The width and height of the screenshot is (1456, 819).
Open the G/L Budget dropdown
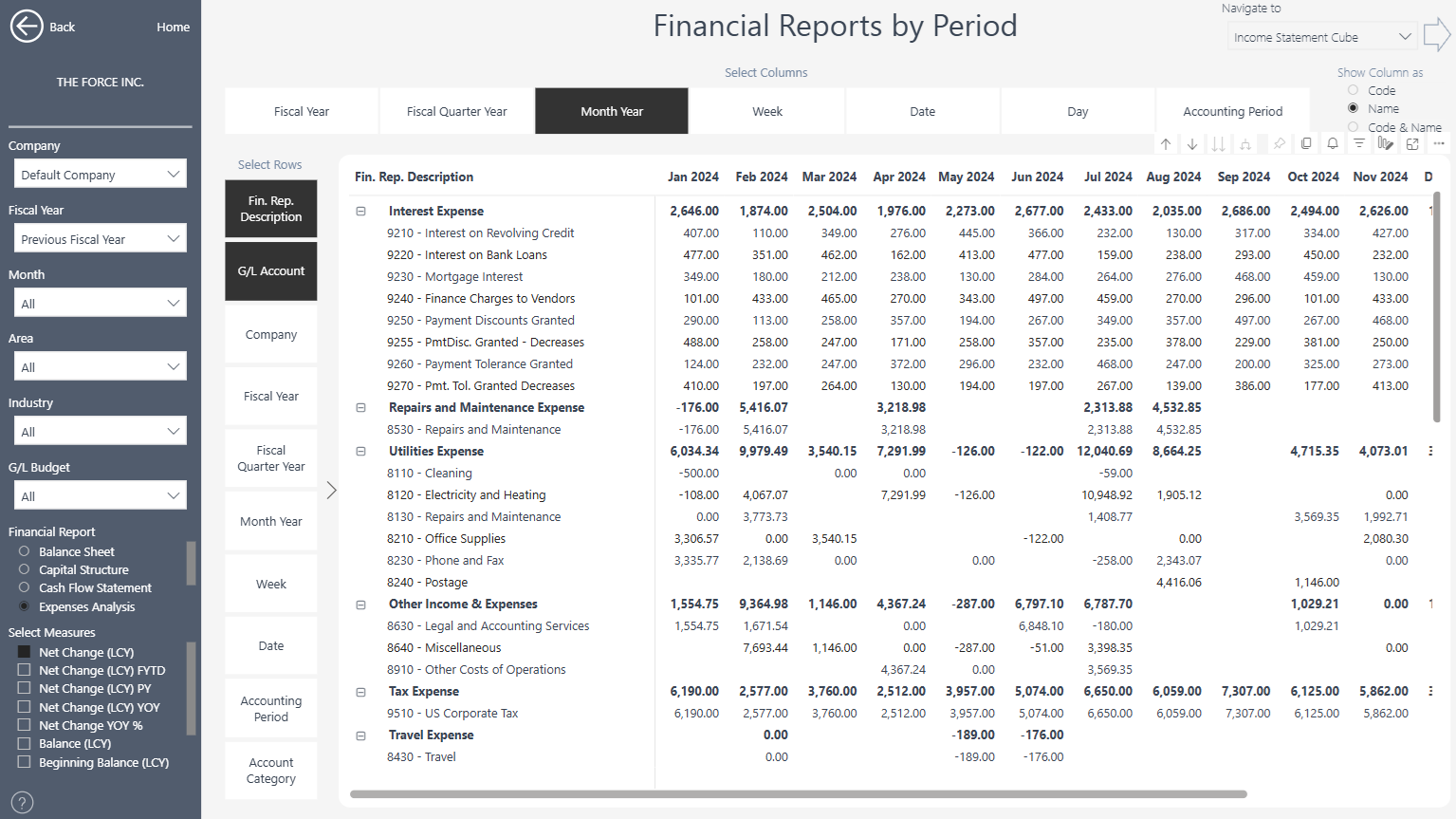[100, 495]
